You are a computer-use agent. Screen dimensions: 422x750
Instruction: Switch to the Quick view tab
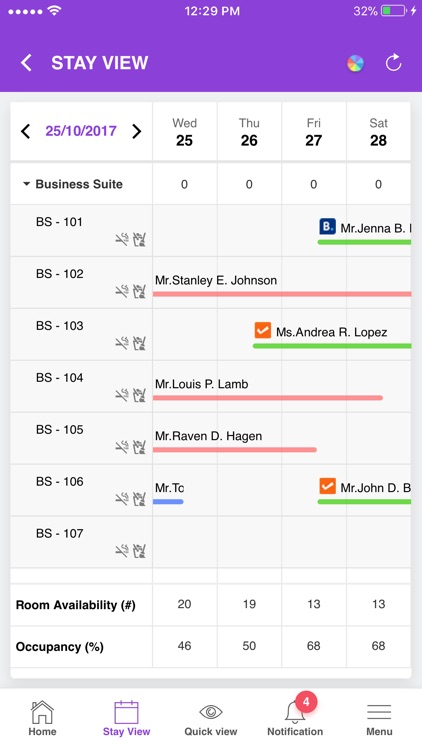tap(211, 718)
